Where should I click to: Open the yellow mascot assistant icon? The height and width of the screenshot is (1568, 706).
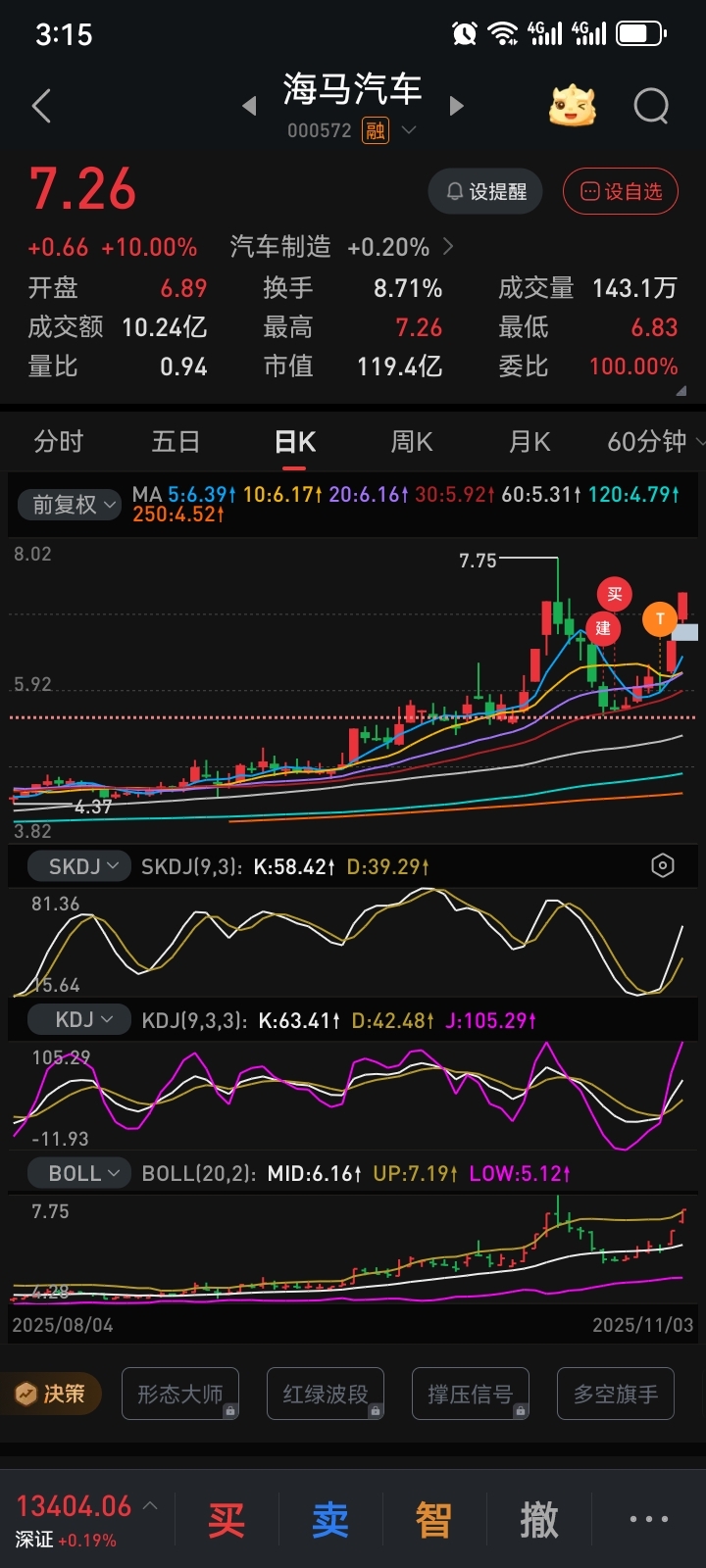pyautogui.click(x=573, y=106)
